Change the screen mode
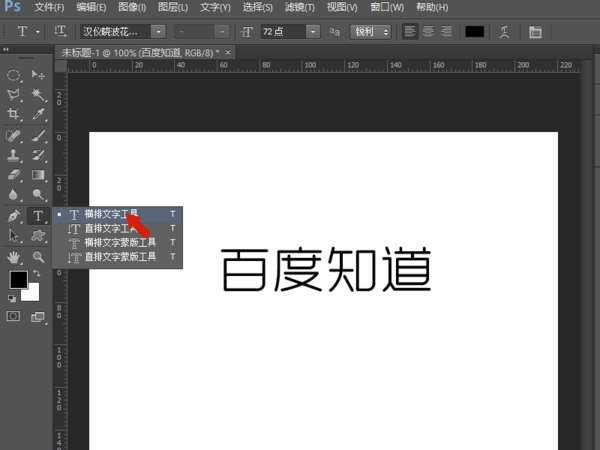Screen dimensions: 600x450 [x=38, y=317]
